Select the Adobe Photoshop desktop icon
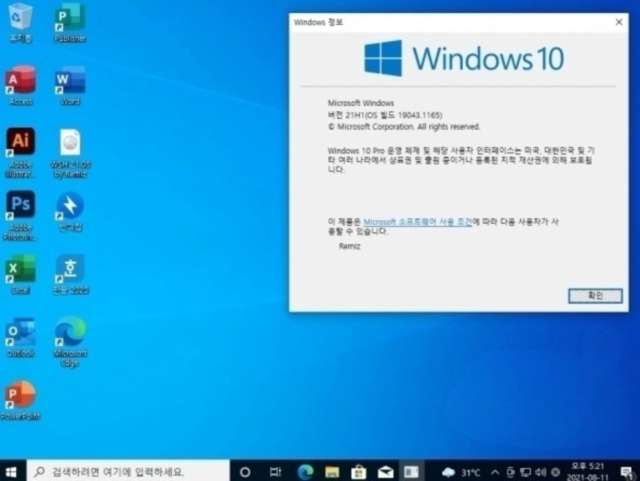The image size is (640, 481). tap(20, 205)
